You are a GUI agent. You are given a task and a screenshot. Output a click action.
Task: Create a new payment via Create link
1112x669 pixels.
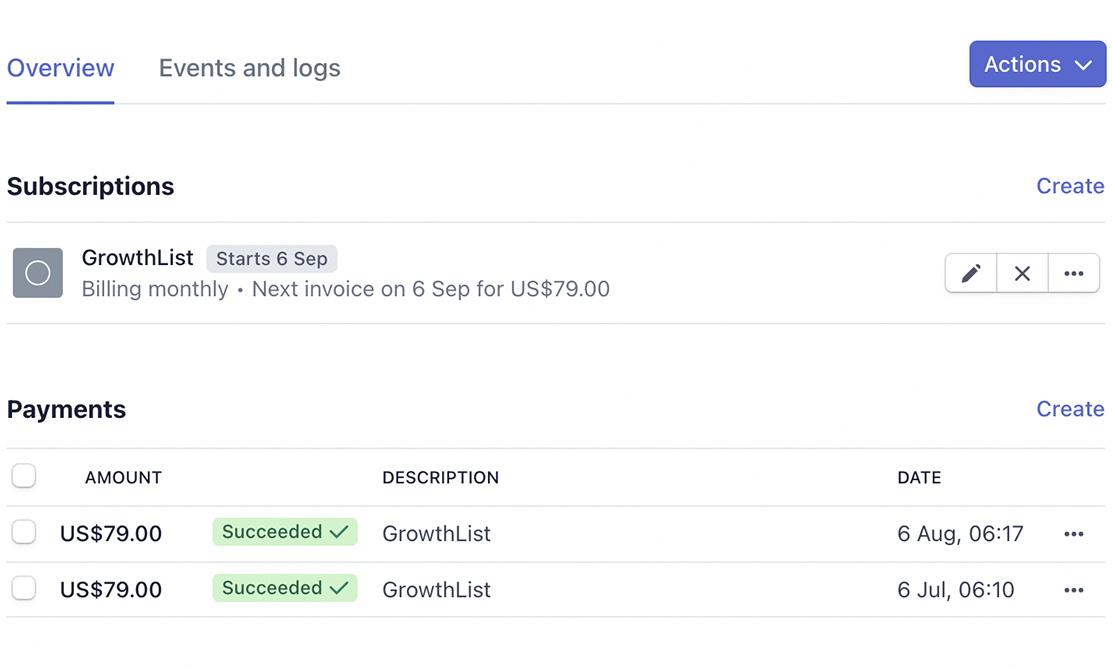click(1070, 409)
